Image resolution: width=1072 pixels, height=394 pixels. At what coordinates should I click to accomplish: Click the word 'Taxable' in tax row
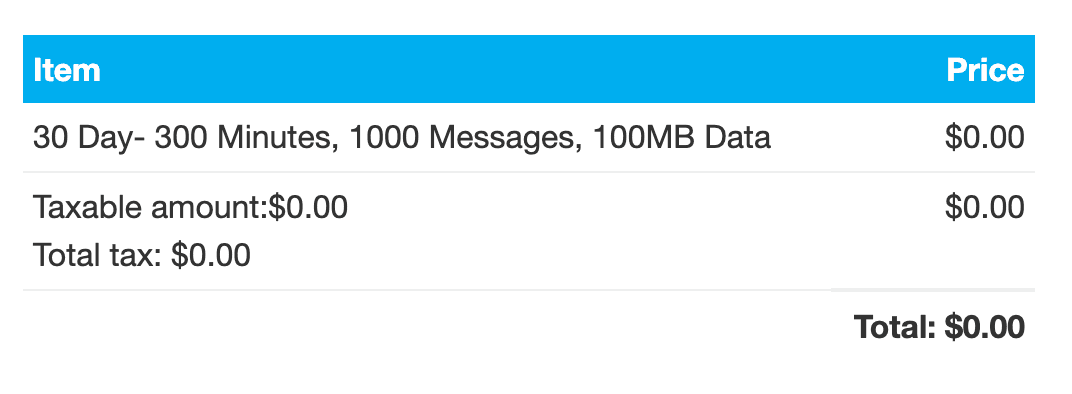point(88,207)
